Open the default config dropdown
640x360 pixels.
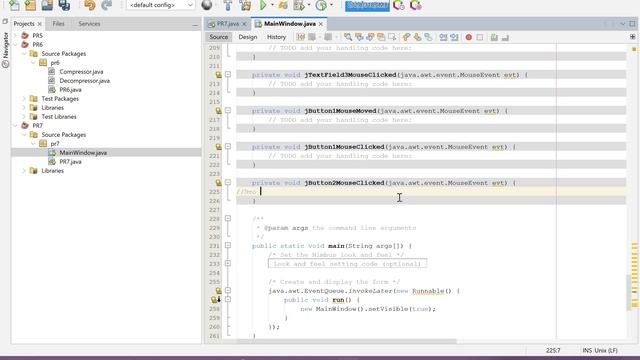(x=160, y=5)
